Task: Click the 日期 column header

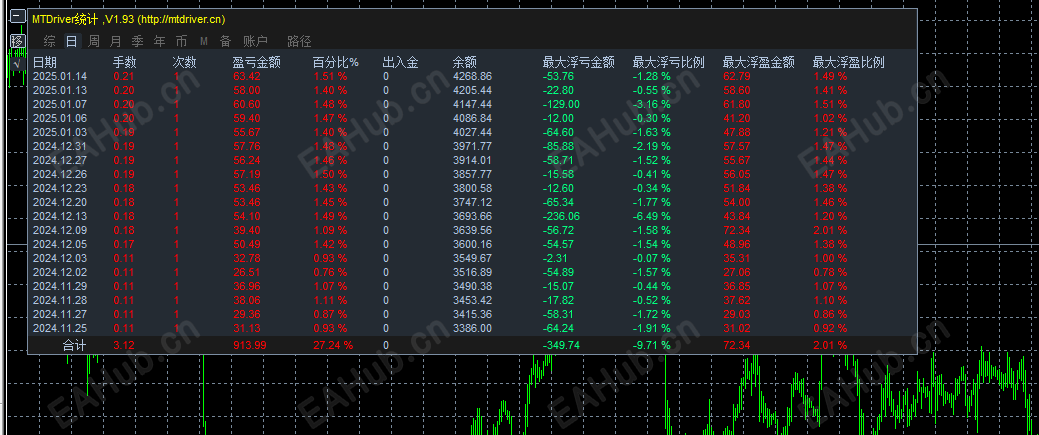Action: [x=45, y=63]
